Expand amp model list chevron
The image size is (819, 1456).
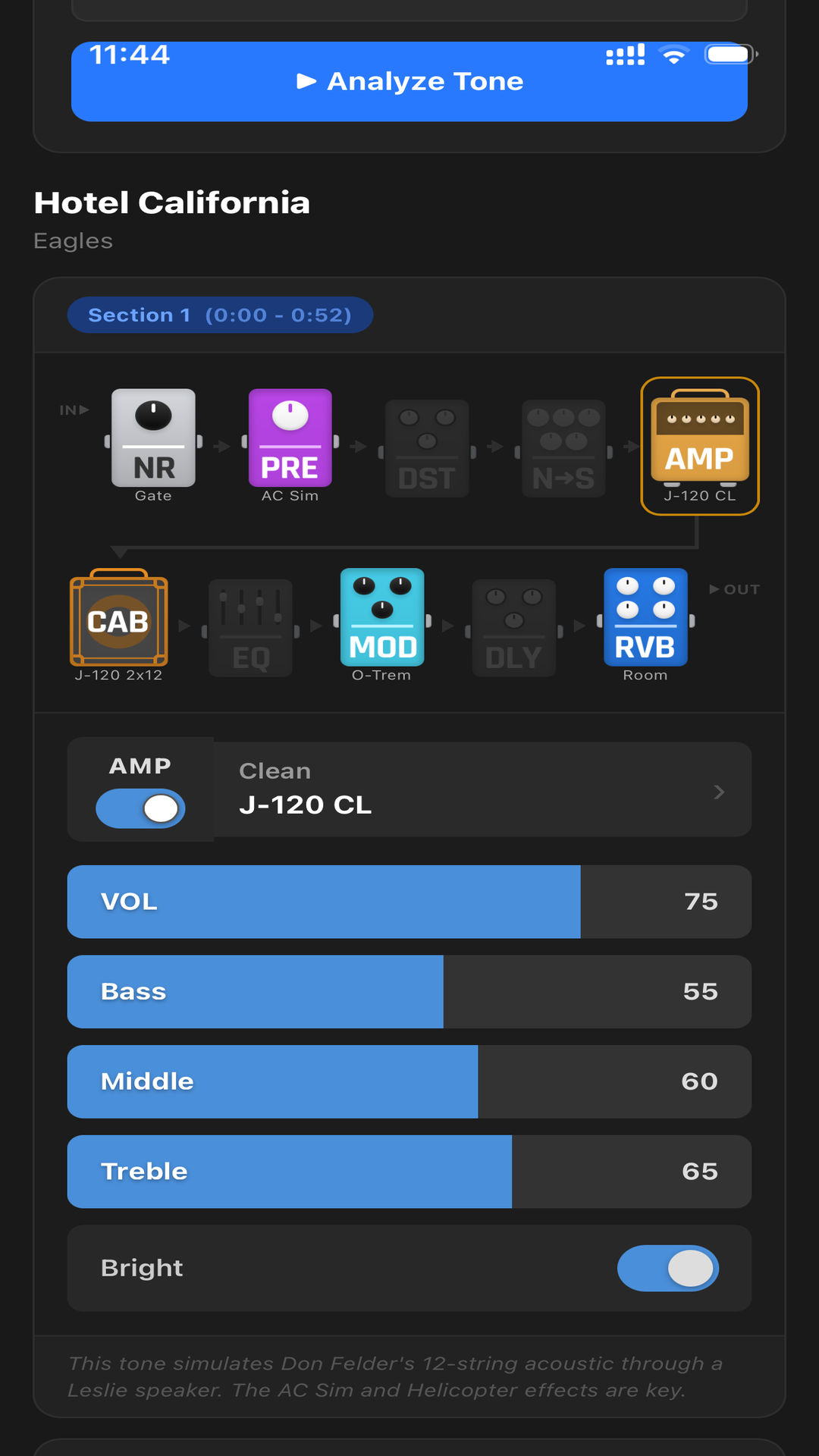(x=719, y=792)
